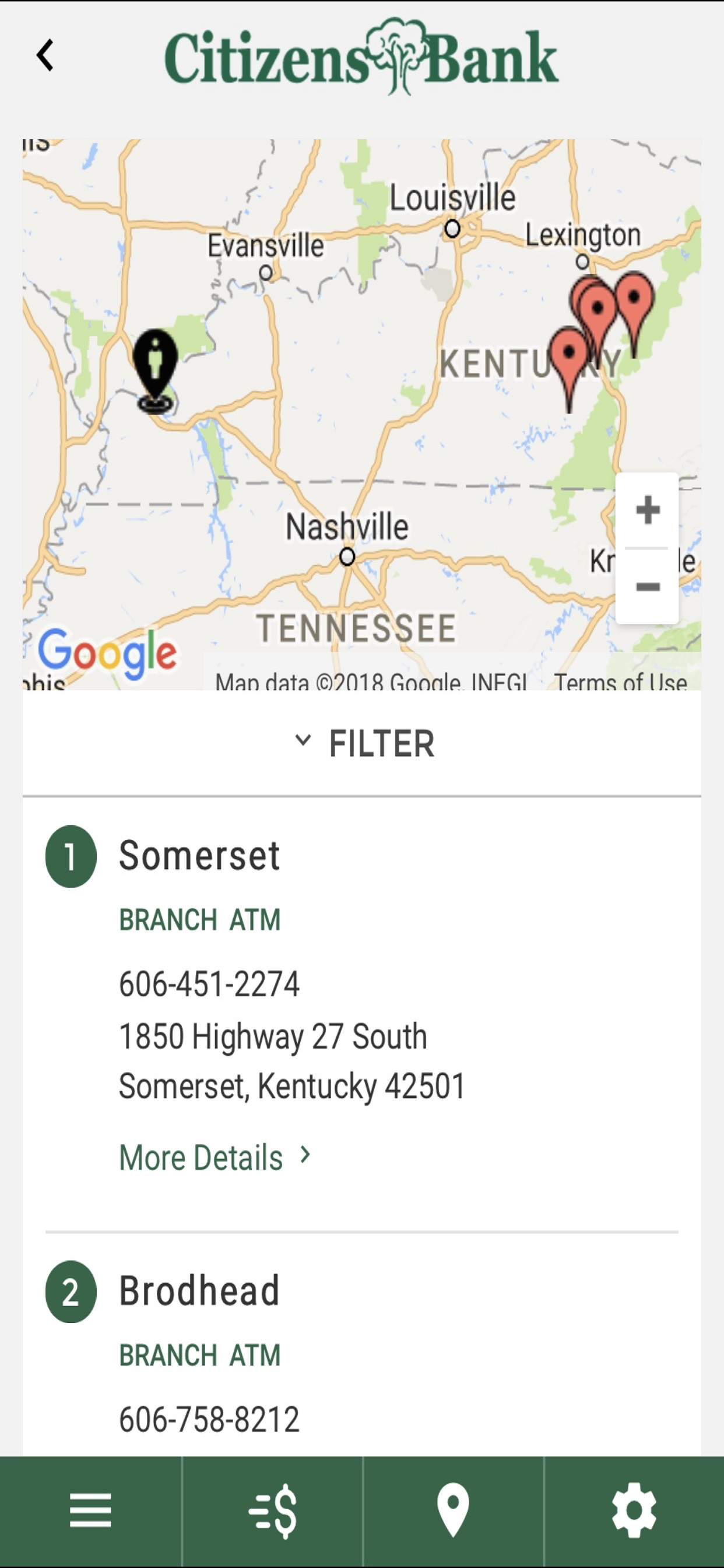Zoom out the map with minus button
This screenshot has height=1568, width=724.
point(647,587)
